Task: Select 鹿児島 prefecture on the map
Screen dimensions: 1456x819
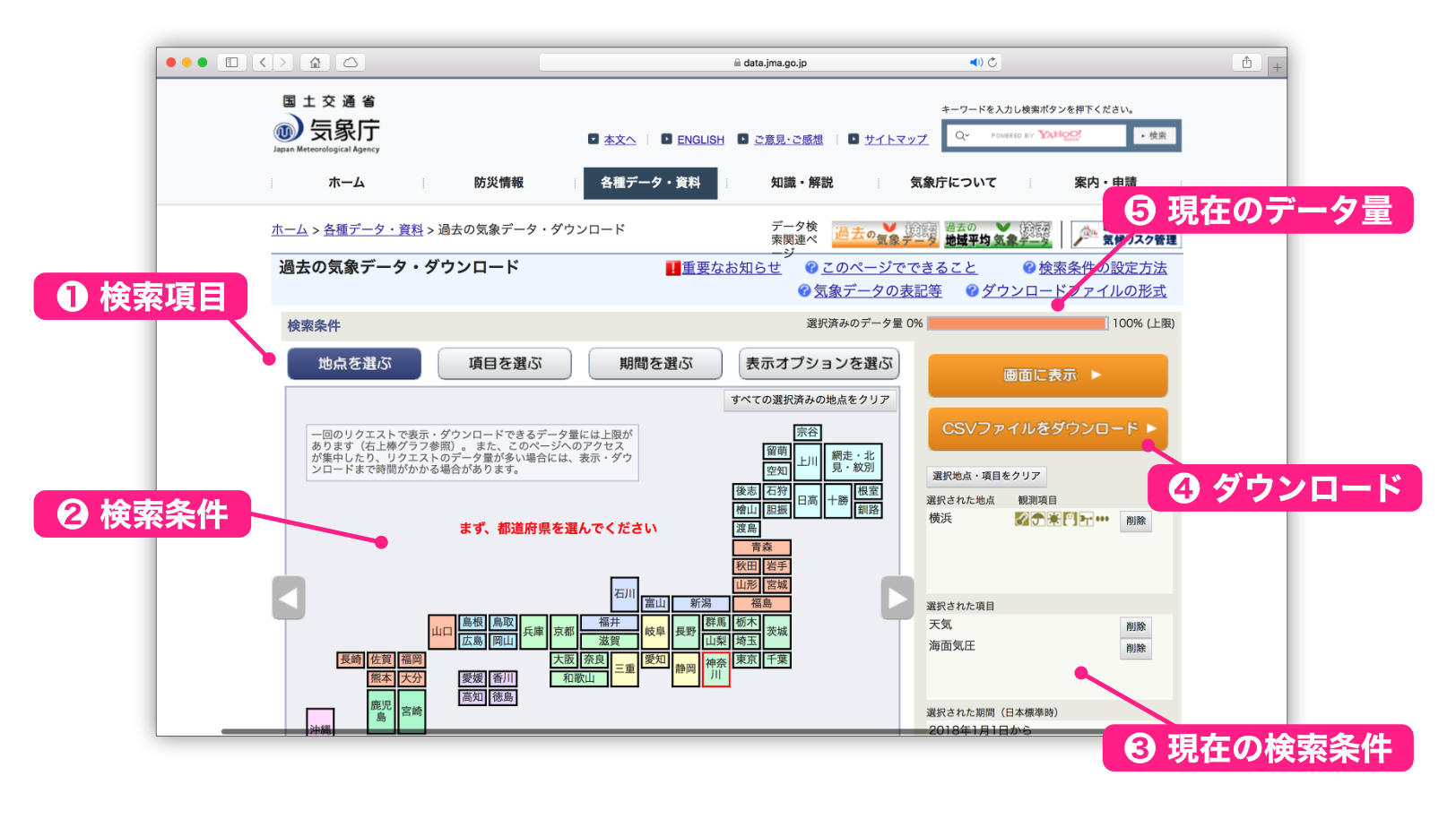Action: 381,712
